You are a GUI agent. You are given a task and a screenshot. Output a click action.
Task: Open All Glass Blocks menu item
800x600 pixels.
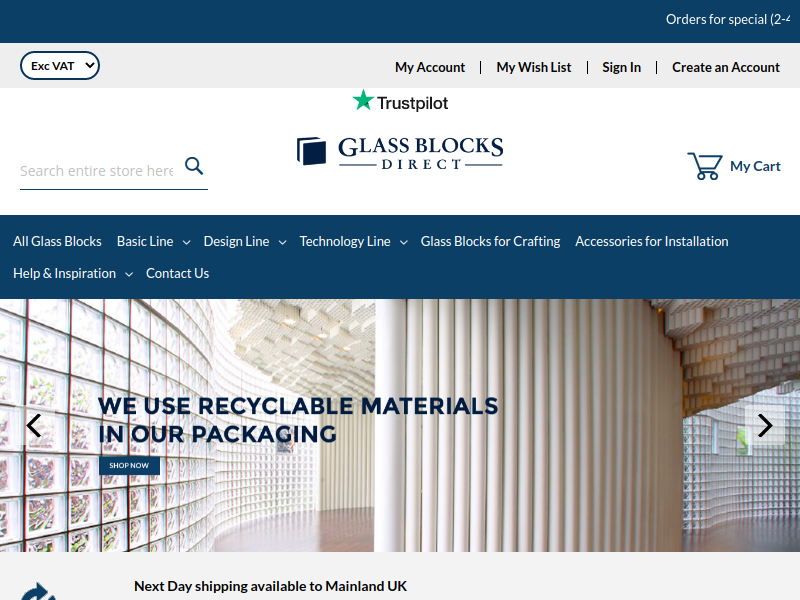coord(57,241)
